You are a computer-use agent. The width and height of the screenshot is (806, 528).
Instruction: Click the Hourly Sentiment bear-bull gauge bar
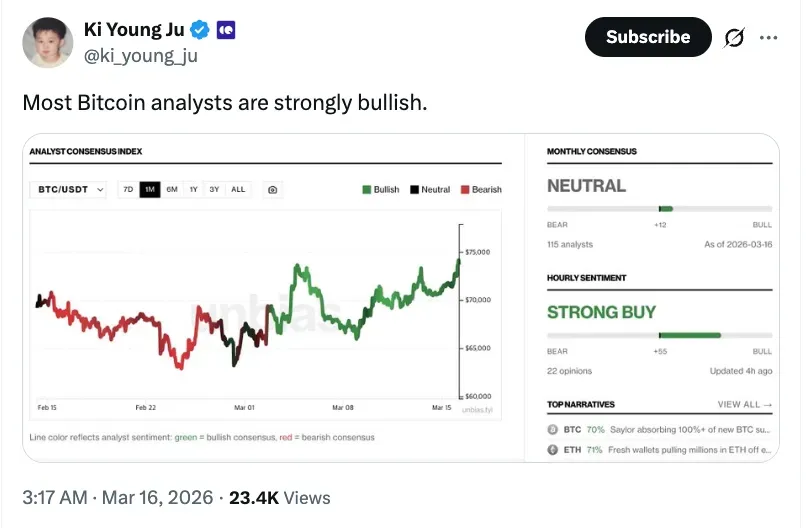point(659,335)
